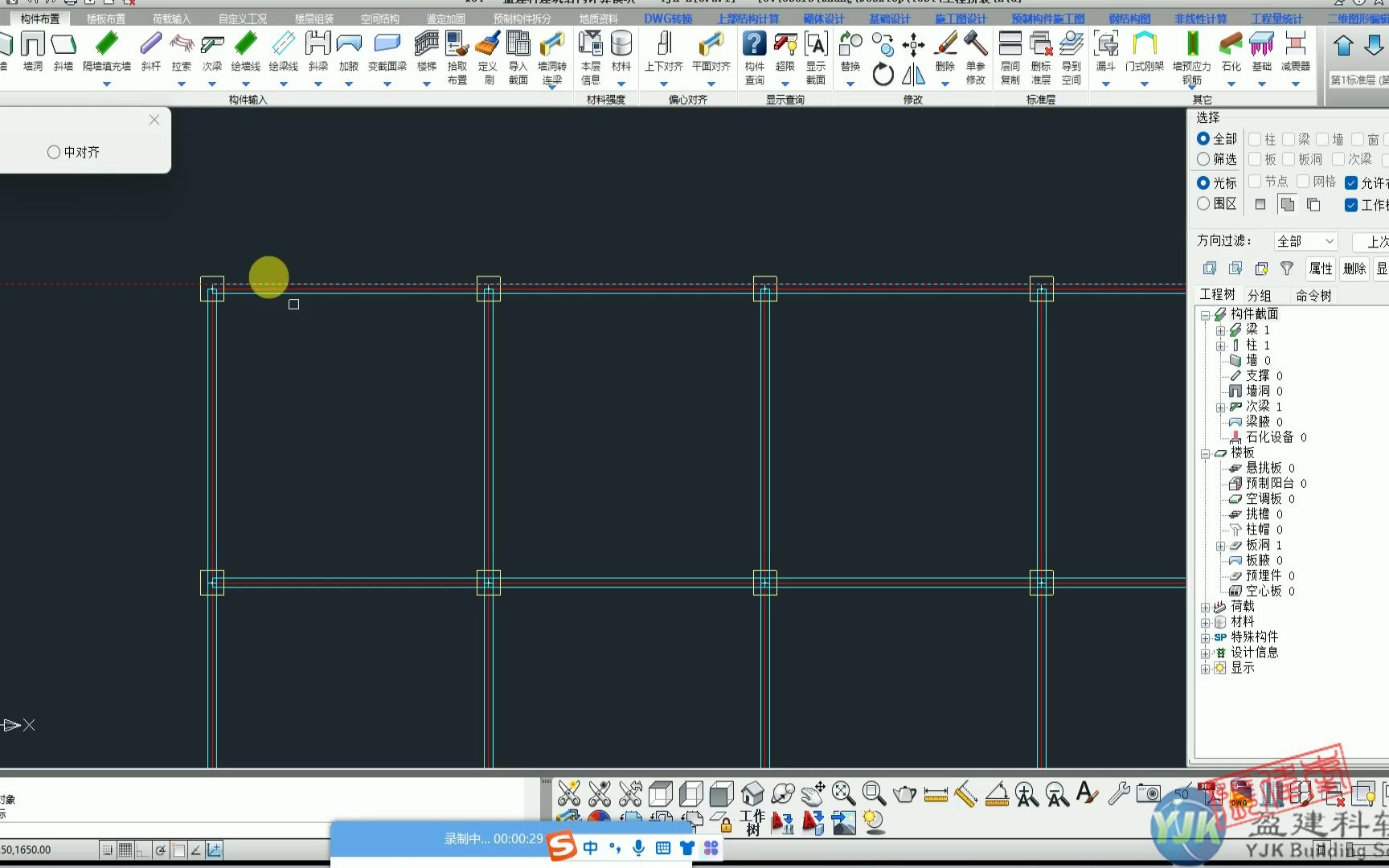Click the 删除 button in side panel
This screenshot has height=868, width=1389.
point(1354,268)
